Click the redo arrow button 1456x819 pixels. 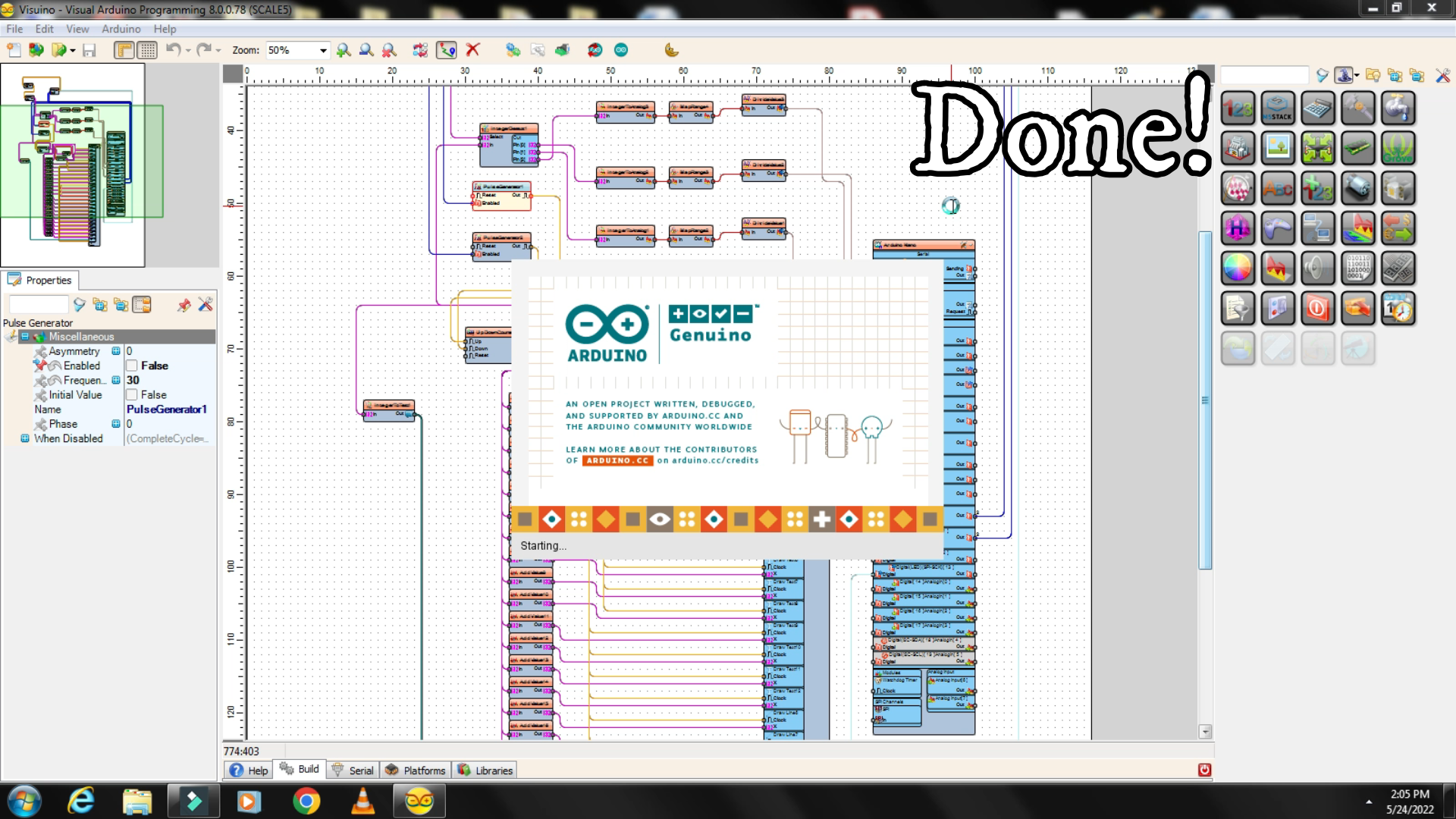(x=203, y=50)
